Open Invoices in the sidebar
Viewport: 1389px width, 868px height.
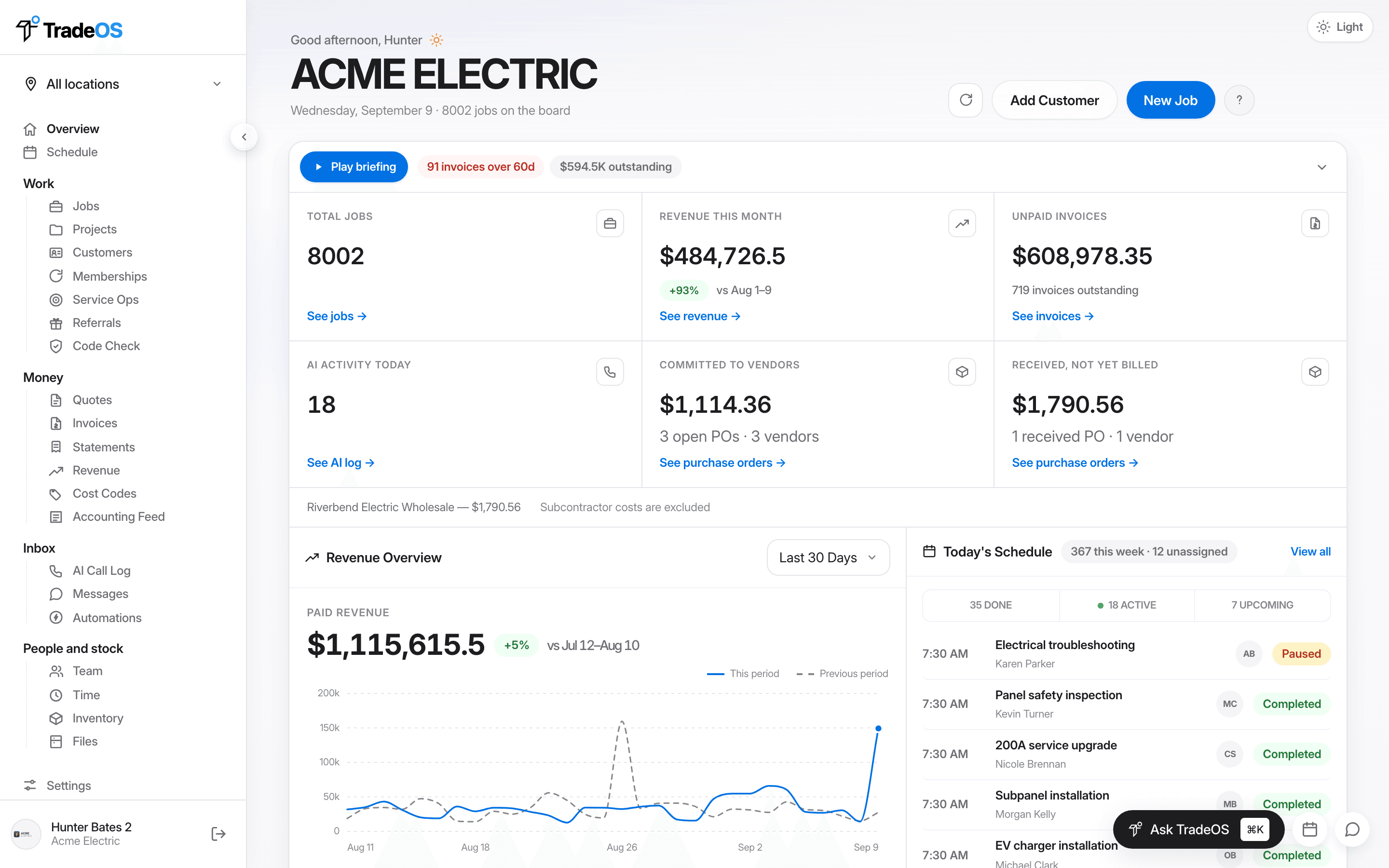pyautogui.click(x=83, y=423)
